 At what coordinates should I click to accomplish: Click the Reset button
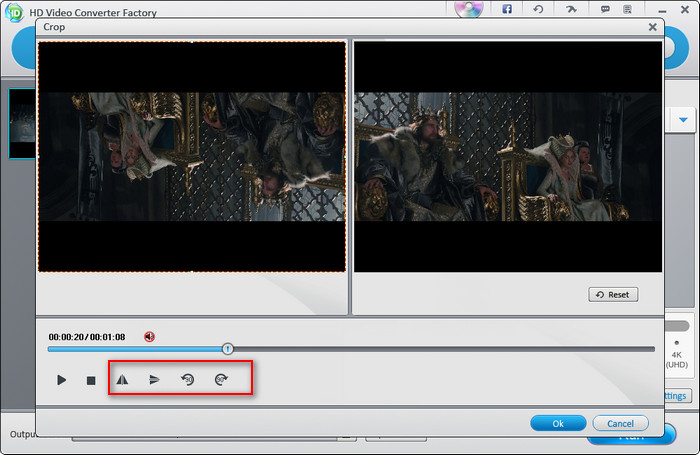click(613, 295)
